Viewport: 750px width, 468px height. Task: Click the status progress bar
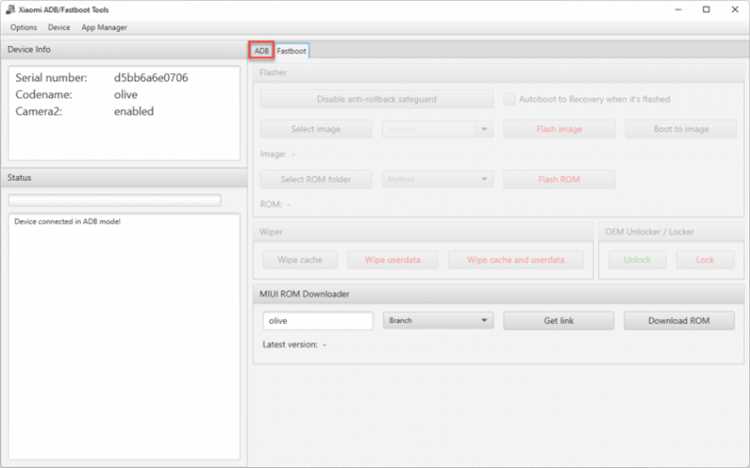coord(115,200)
